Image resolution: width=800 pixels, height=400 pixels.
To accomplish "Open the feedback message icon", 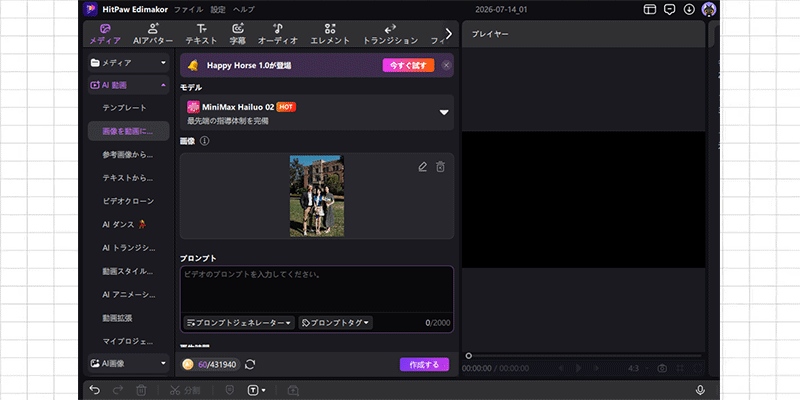I will coord(669,9).
